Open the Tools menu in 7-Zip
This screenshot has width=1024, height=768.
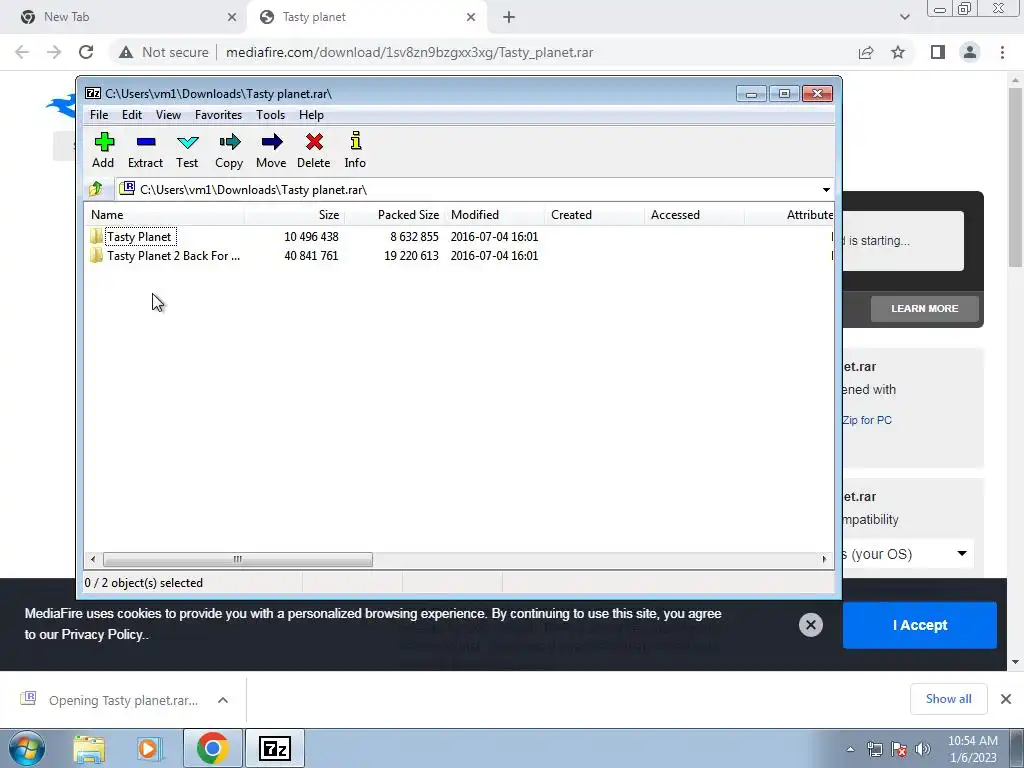click(x=270, y=115)
